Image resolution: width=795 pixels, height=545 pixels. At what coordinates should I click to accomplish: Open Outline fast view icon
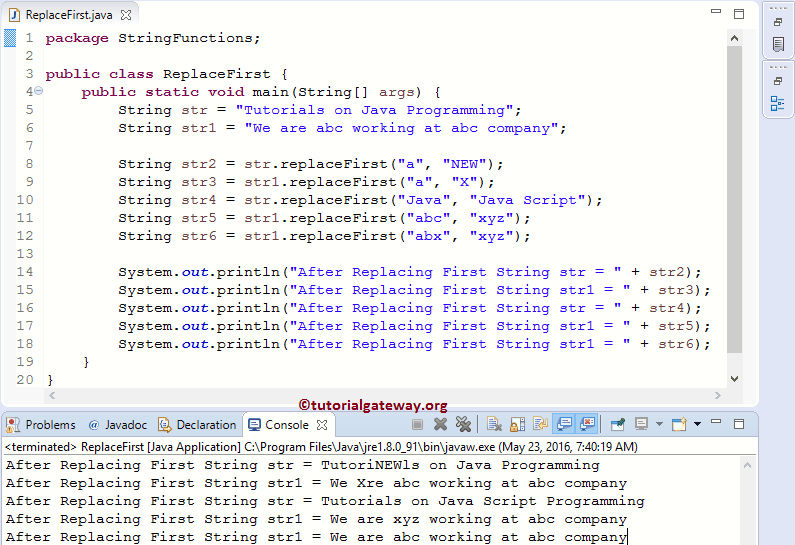pyautogui.click(x=778, y=103)
